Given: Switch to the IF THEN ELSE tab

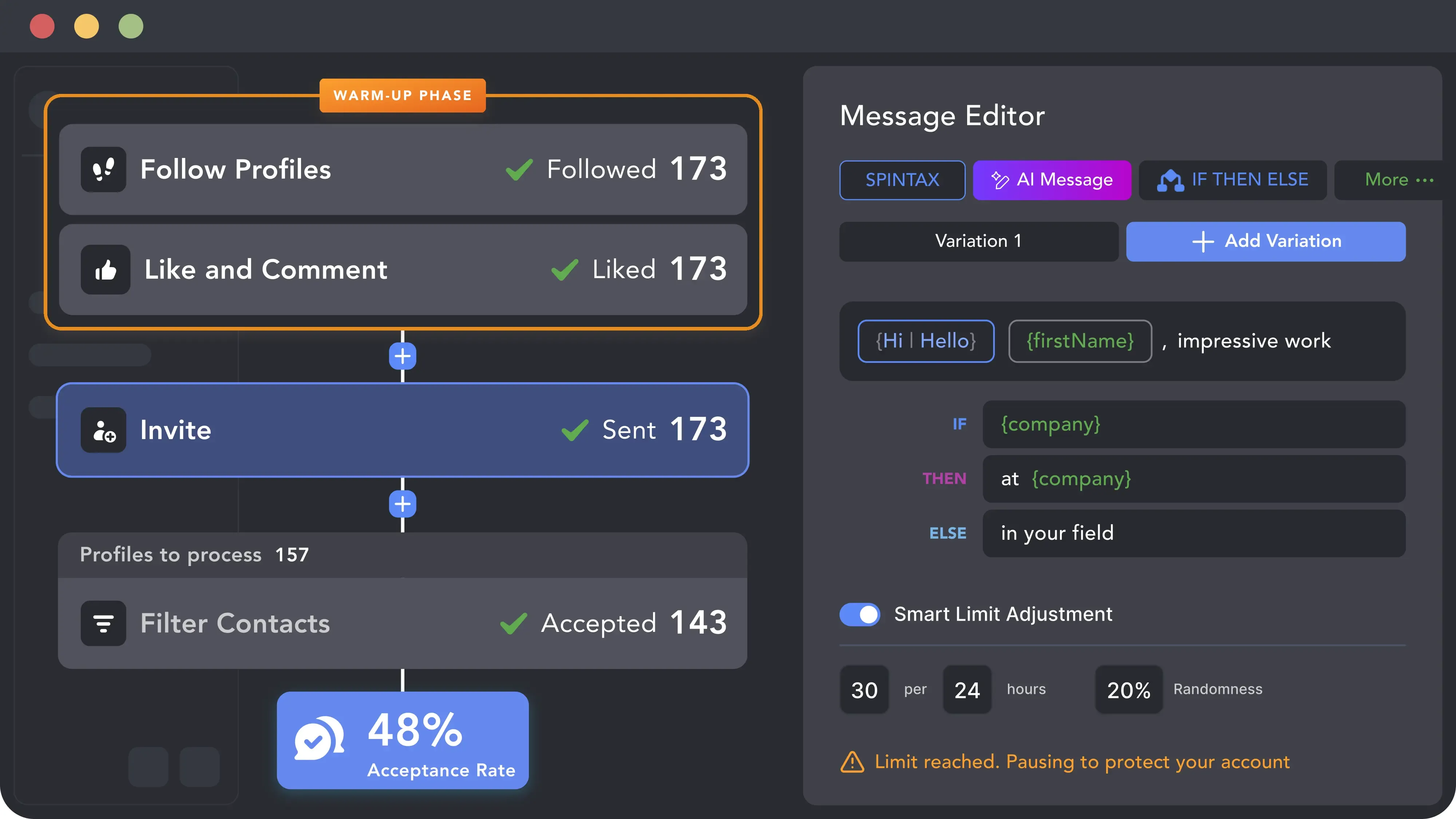Looking at the screenshot, I should coord(1233,180).
